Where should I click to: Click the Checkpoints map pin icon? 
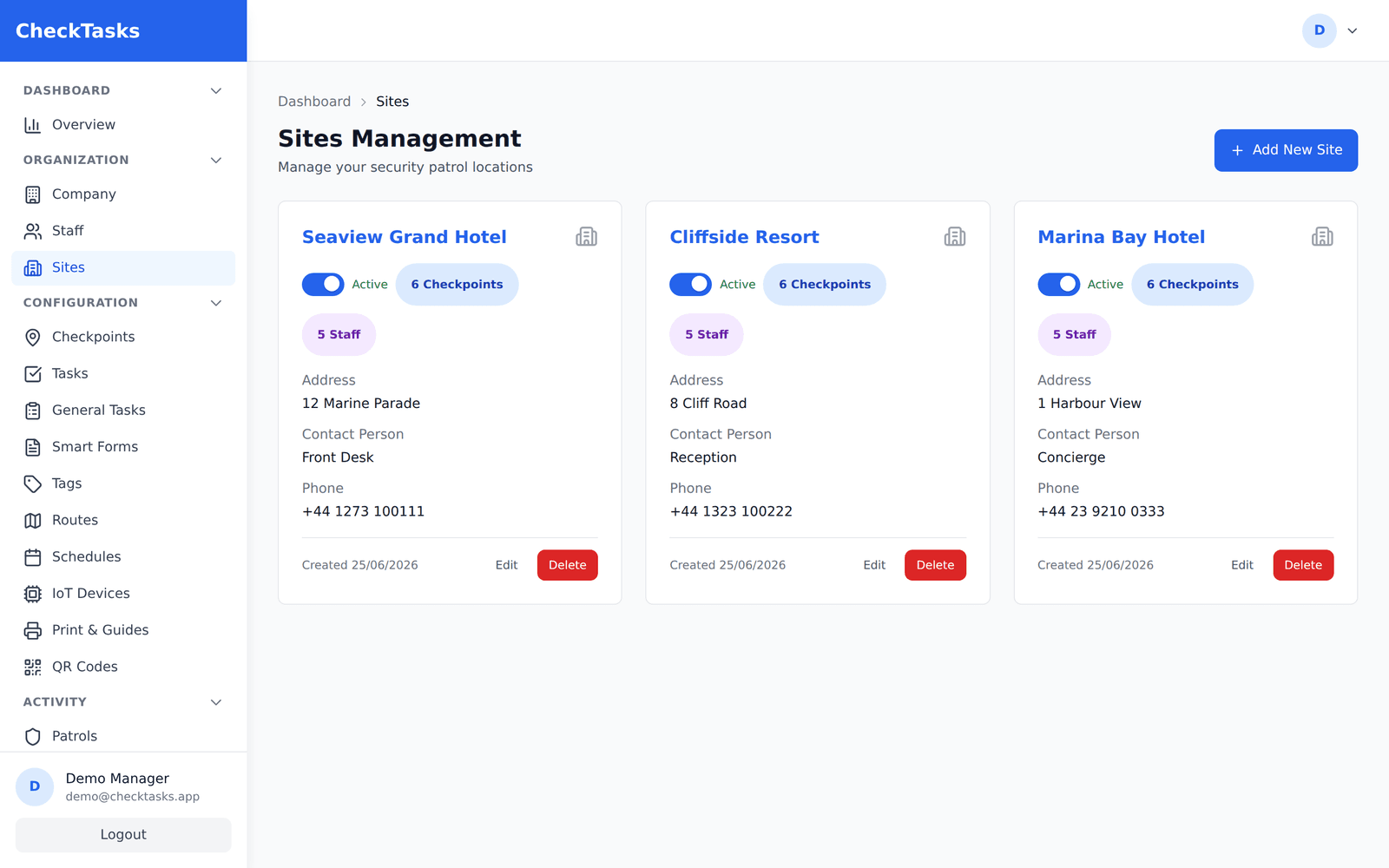click(33, 337)
